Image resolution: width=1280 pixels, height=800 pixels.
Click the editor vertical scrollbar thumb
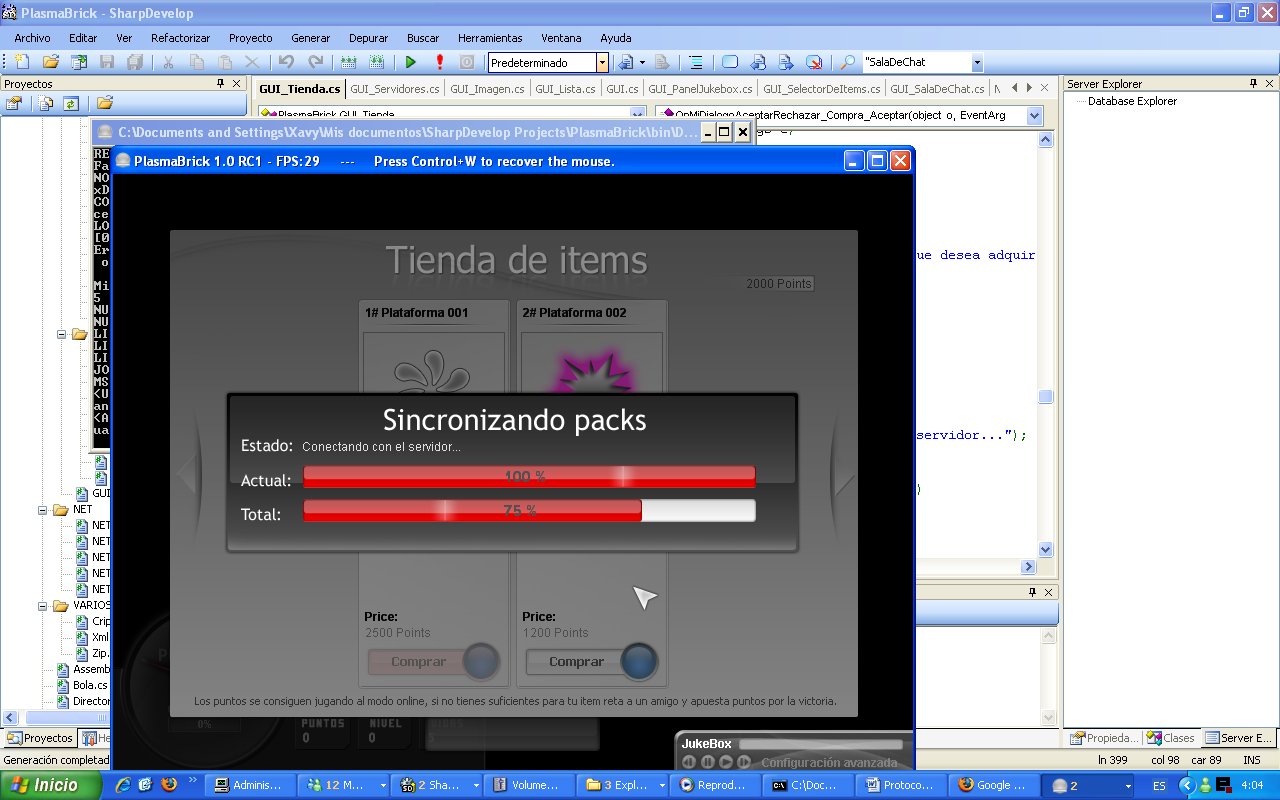(1045, 397)
